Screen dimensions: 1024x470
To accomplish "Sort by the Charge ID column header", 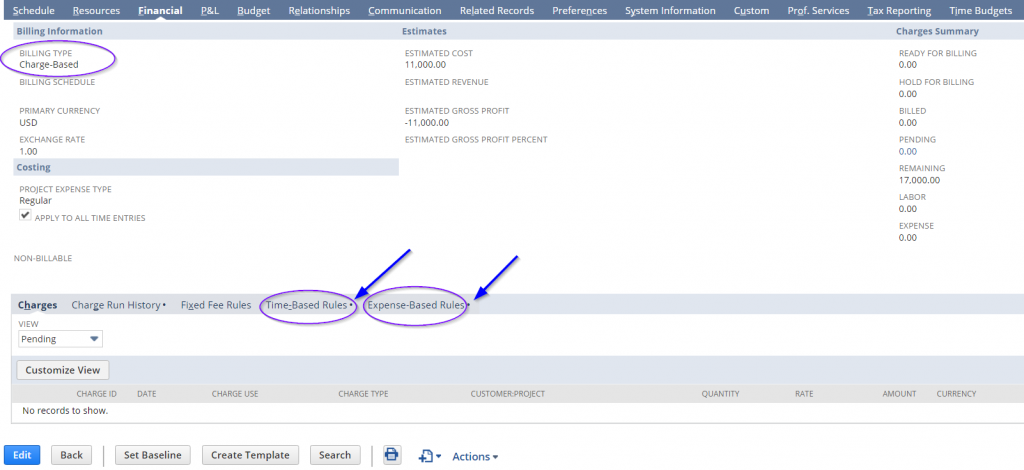I will pyautogui.click(x=97, y=394).
